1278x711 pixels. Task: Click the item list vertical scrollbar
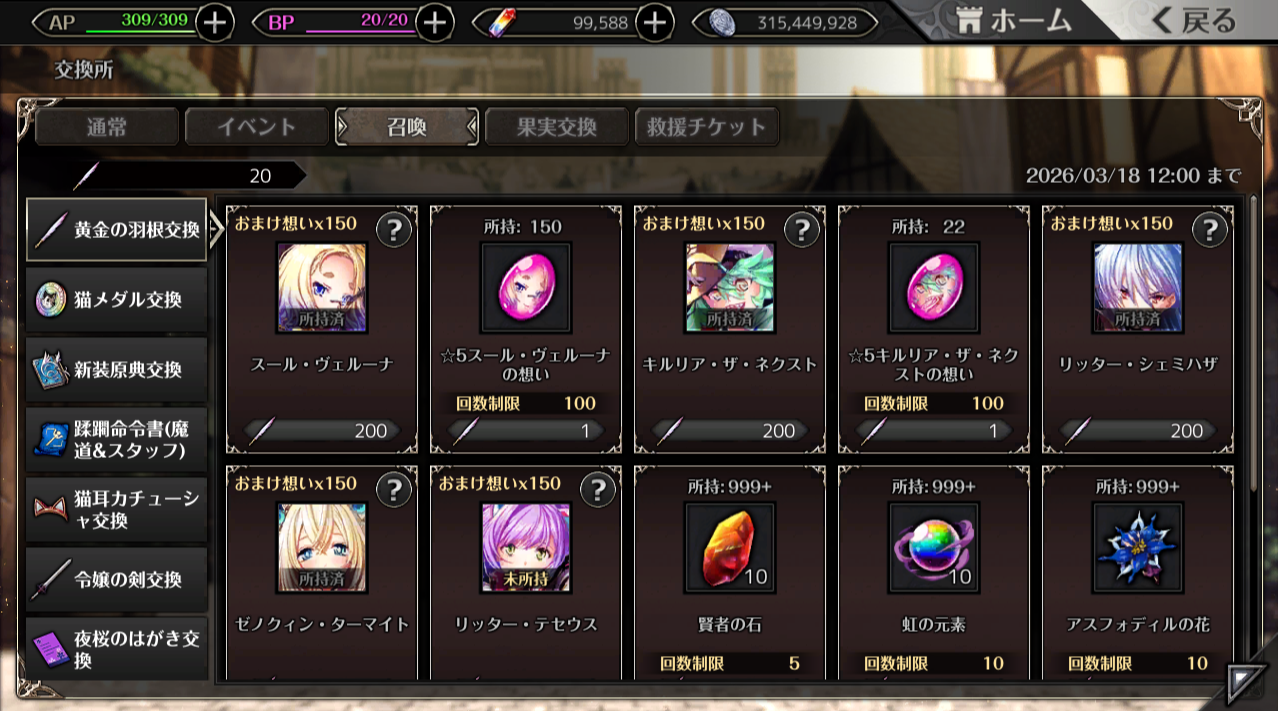pos(1254,342)
